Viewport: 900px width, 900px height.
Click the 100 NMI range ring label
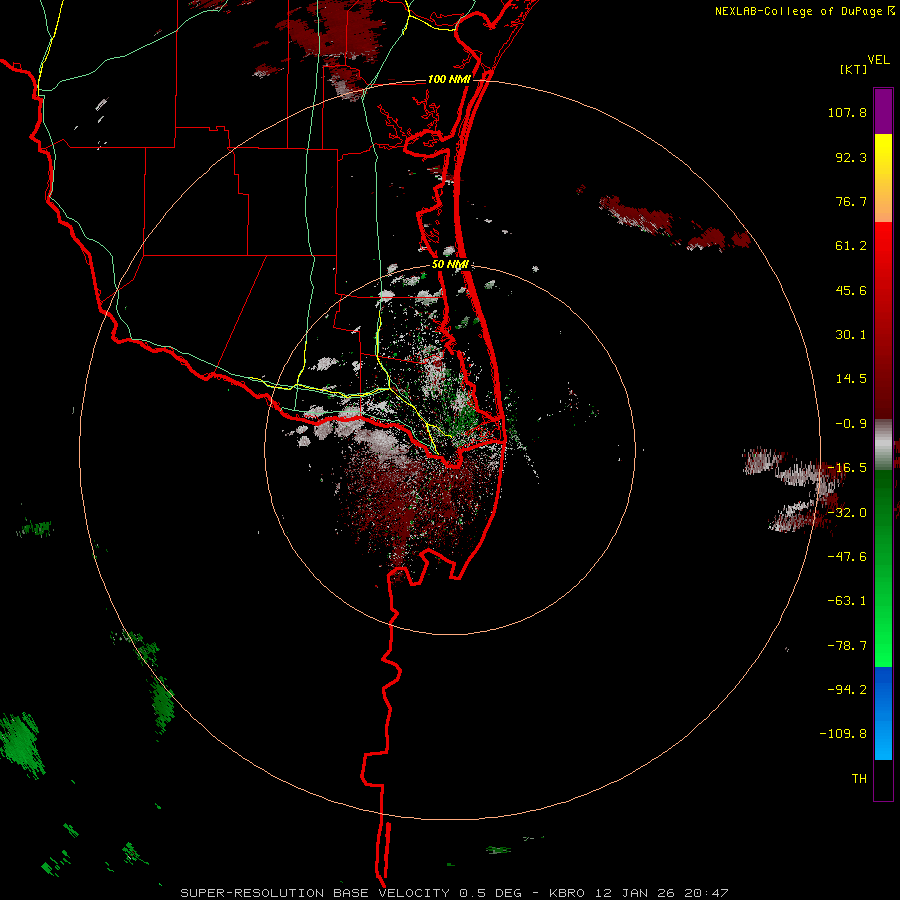click(x=449, y=79)
